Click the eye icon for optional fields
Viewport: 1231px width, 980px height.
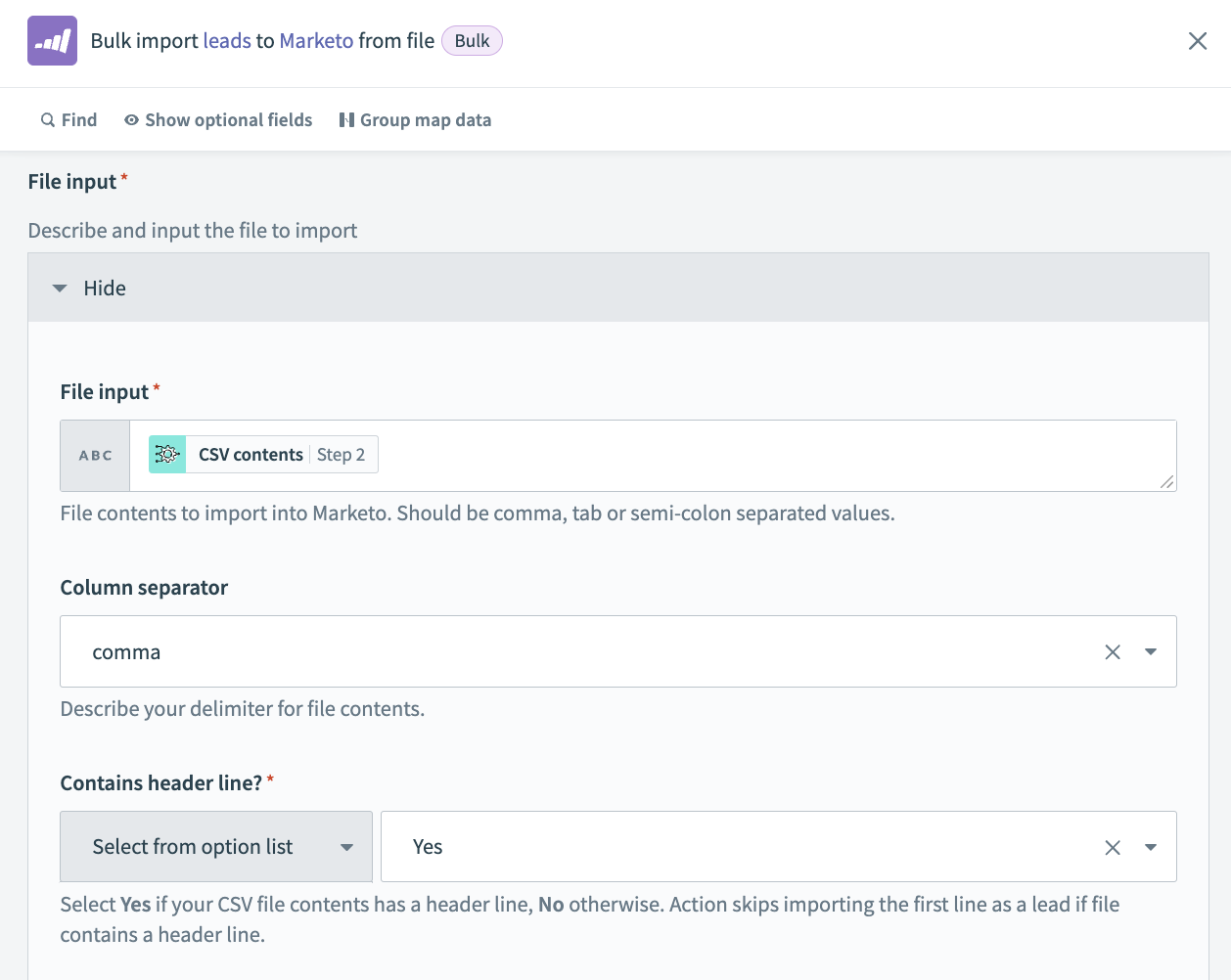pos(131,120)
